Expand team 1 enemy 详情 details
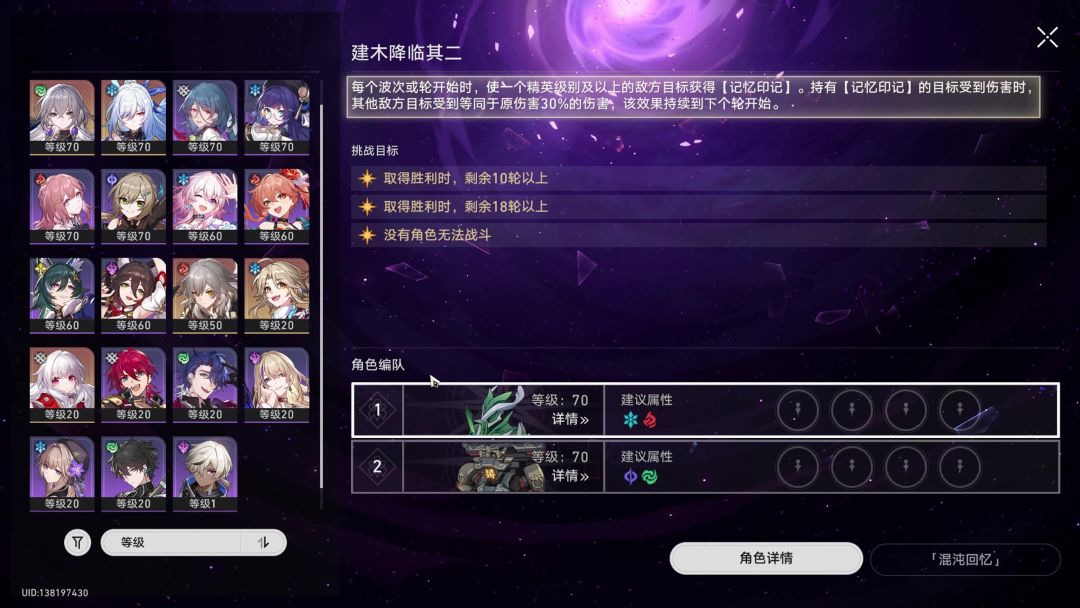 click(x=570, y=419)
